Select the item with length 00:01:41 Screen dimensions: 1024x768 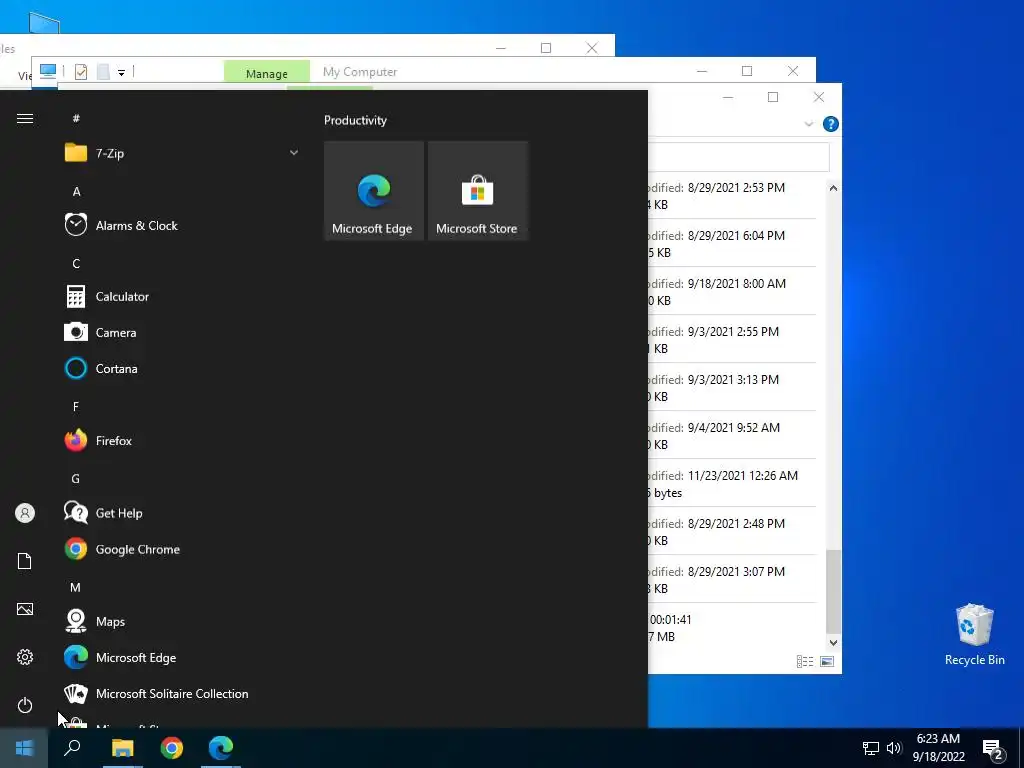(x=731, y=628)
